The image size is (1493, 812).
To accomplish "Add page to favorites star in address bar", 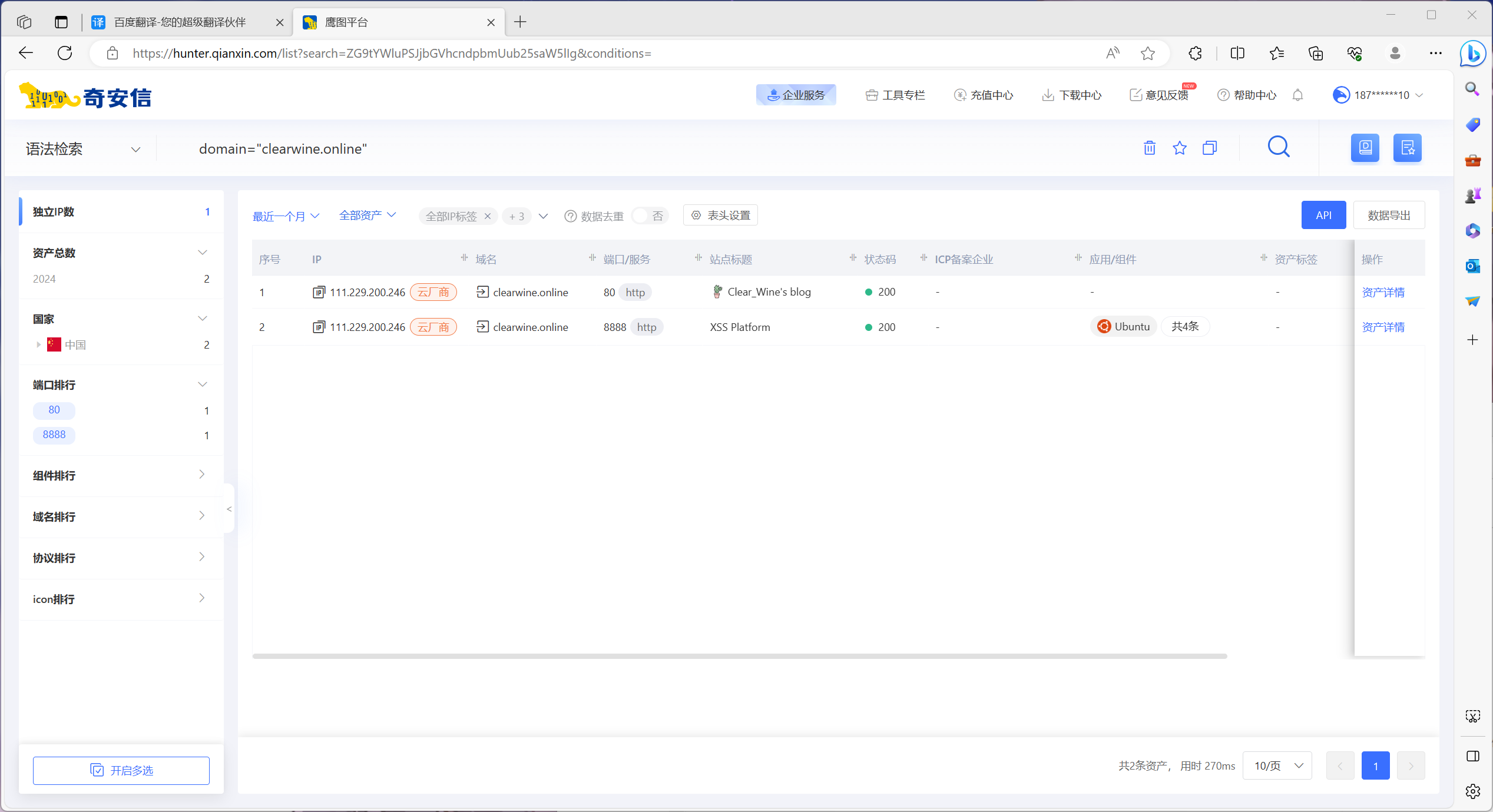I will pos(1148,53).
